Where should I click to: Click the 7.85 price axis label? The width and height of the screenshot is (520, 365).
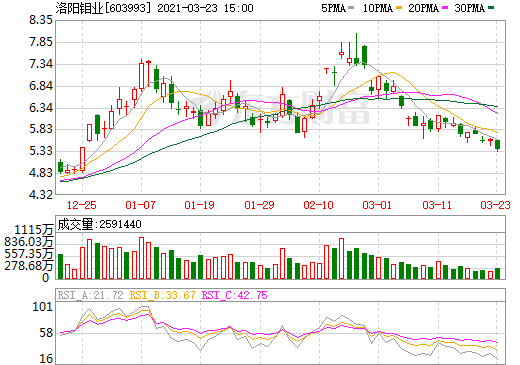(x=41, y=42)
